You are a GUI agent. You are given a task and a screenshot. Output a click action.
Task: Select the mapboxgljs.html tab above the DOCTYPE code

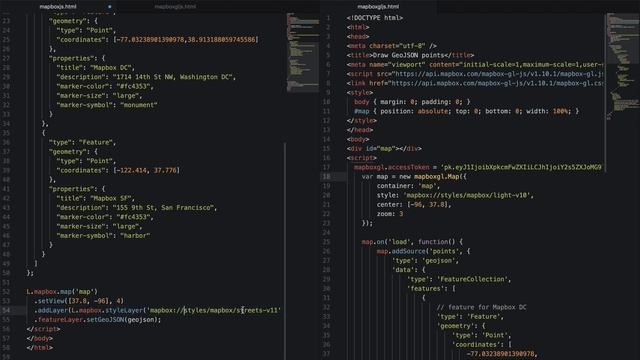click(378, 7)
